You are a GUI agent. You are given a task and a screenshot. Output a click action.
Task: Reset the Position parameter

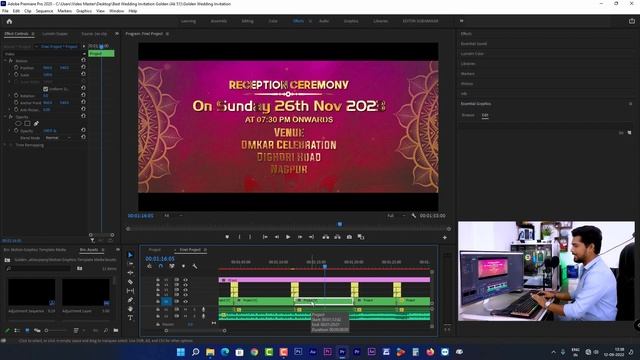[83, 68]
